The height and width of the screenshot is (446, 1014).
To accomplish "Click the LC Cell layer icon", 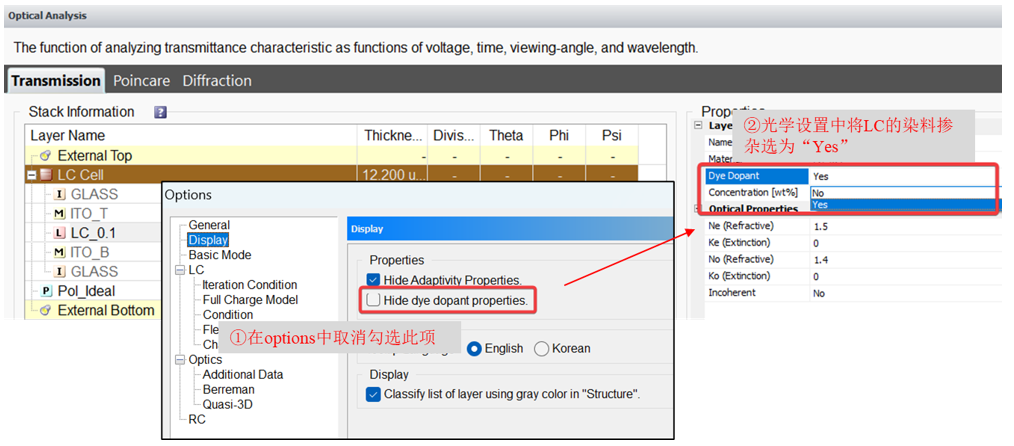I will pyautogui.click(x=46, y=175).
